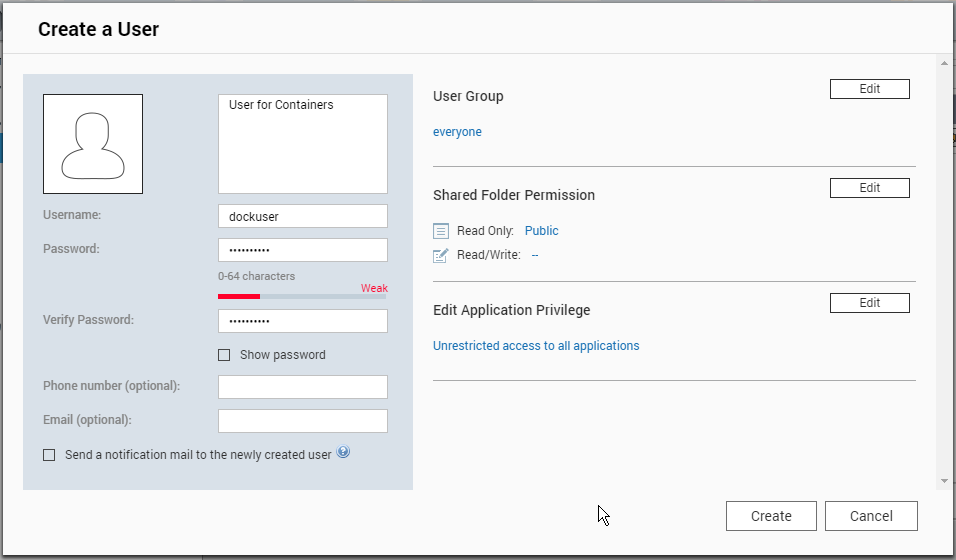Click the user avatar placeholder image
956x560 pixels.
93,144
